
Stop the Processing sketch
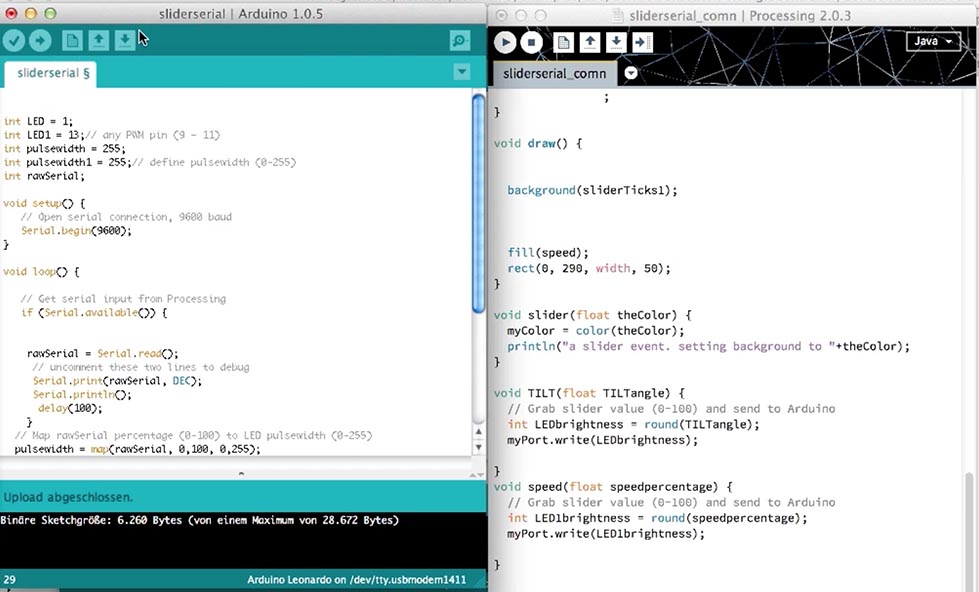click(531, 42)
